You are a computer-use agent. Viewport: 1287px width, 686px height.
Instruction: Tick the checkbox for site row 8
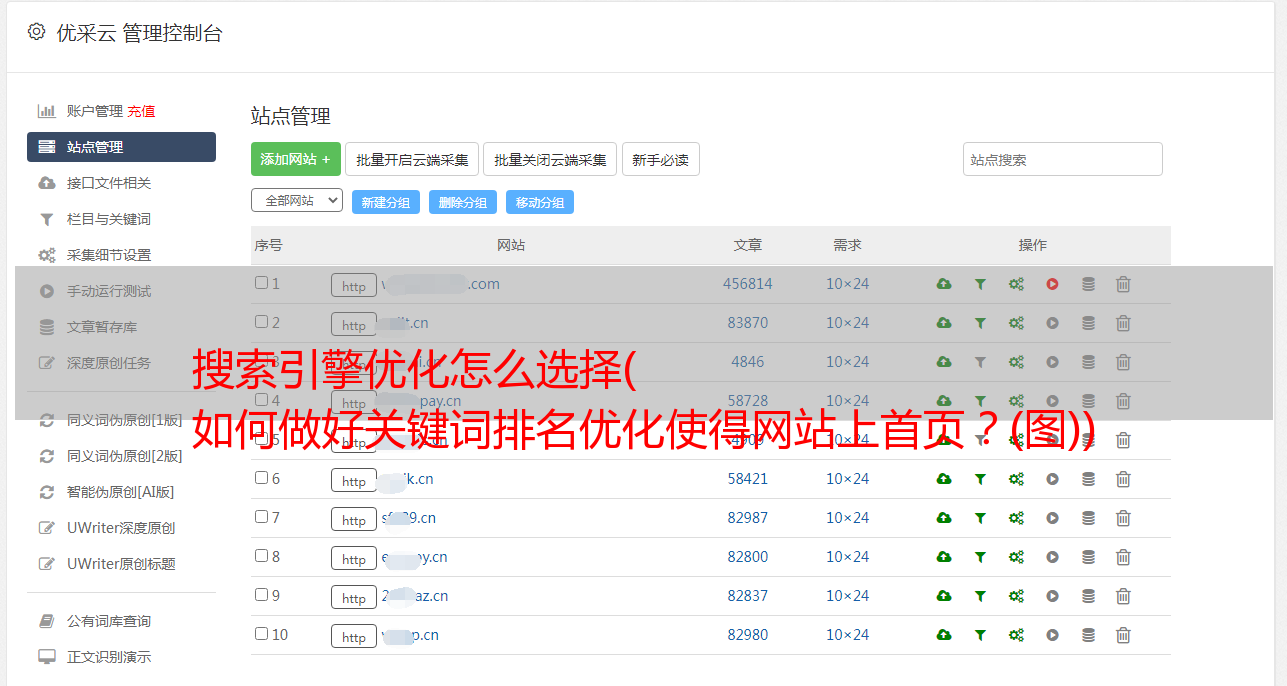click(x=261, y=556)
